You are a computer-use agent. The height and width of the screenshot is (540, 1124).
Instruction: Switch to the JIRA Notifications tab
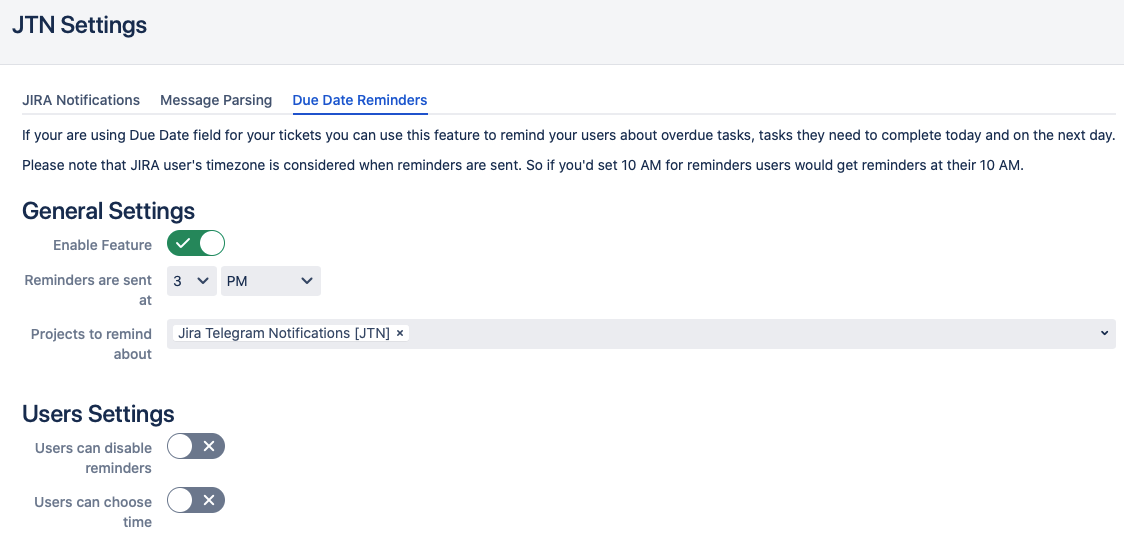coord(81,100)
